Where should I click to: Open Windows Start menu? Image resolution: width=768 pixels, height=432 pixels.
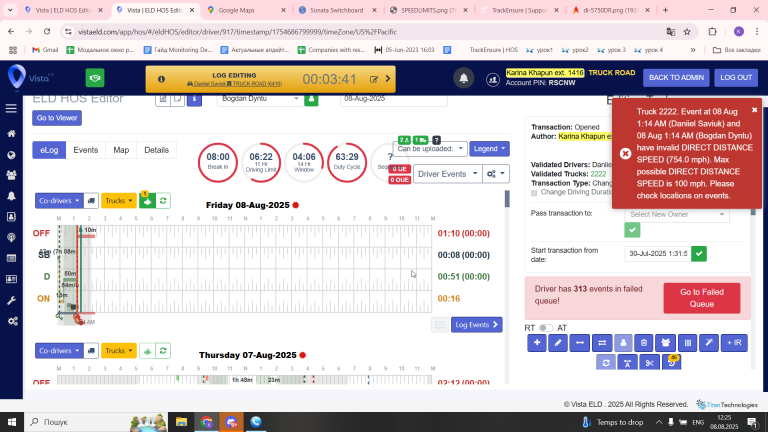[x=11, y=422]
